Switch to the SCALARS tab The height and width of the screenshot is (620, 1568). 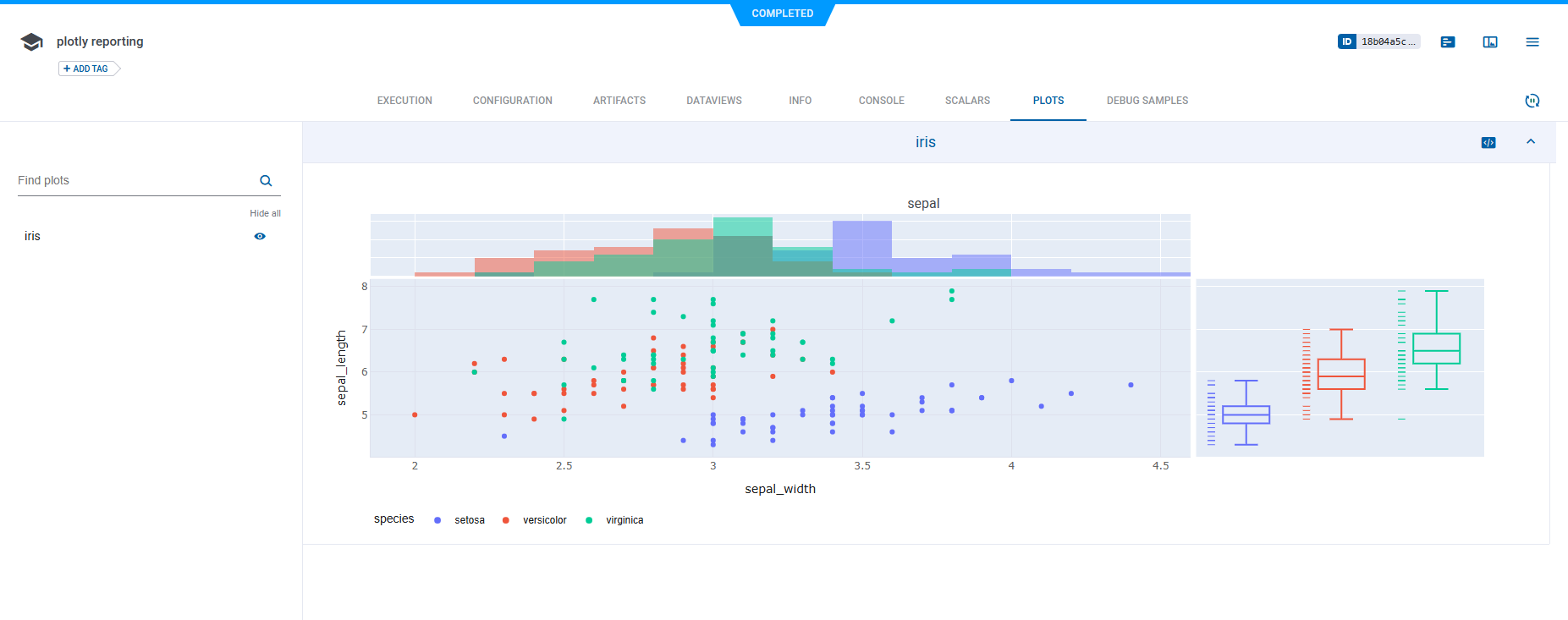(967, 101)
